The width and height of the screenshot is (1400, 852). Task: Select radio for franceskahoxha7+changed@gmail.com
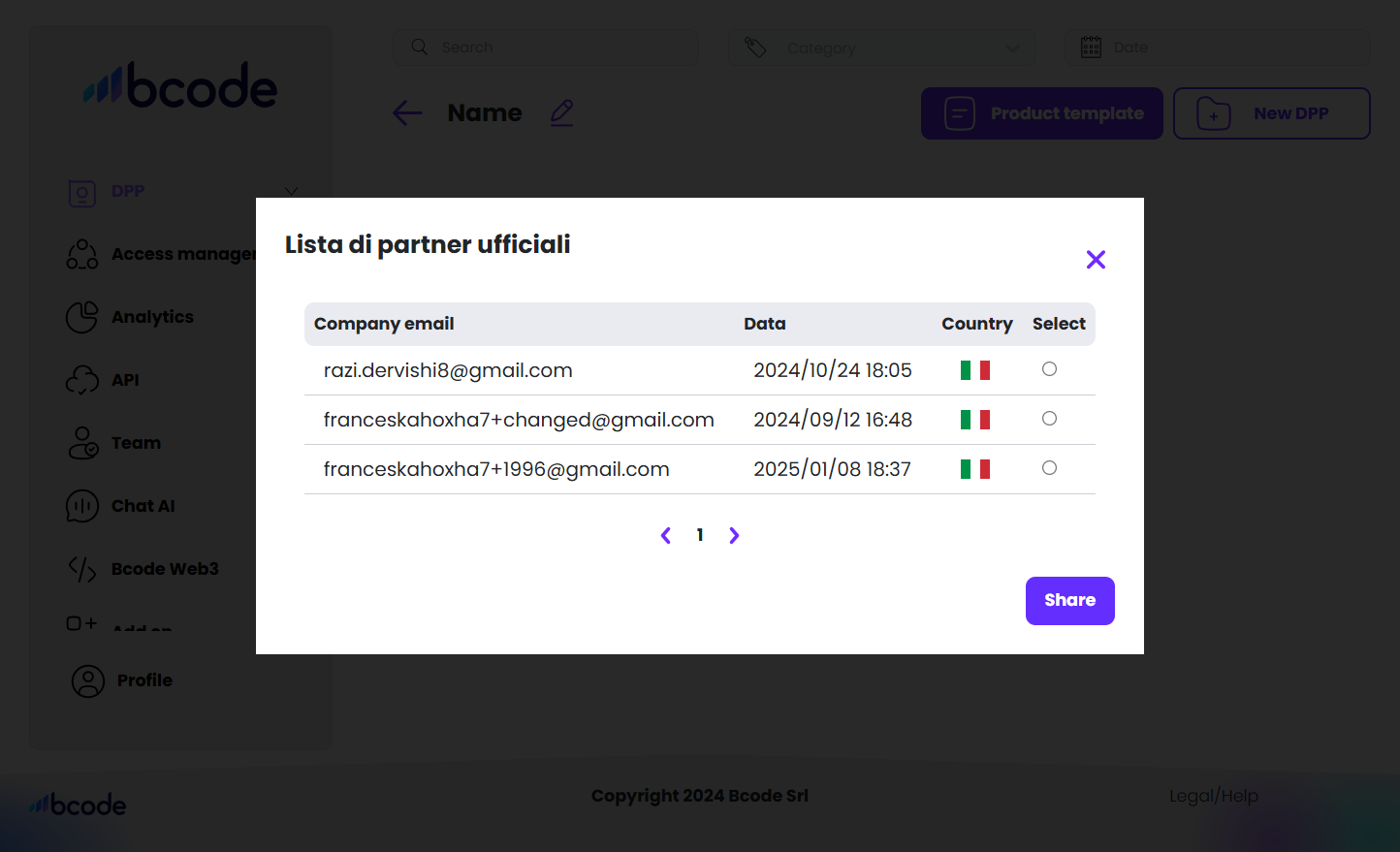click(x=1049, y=419)
